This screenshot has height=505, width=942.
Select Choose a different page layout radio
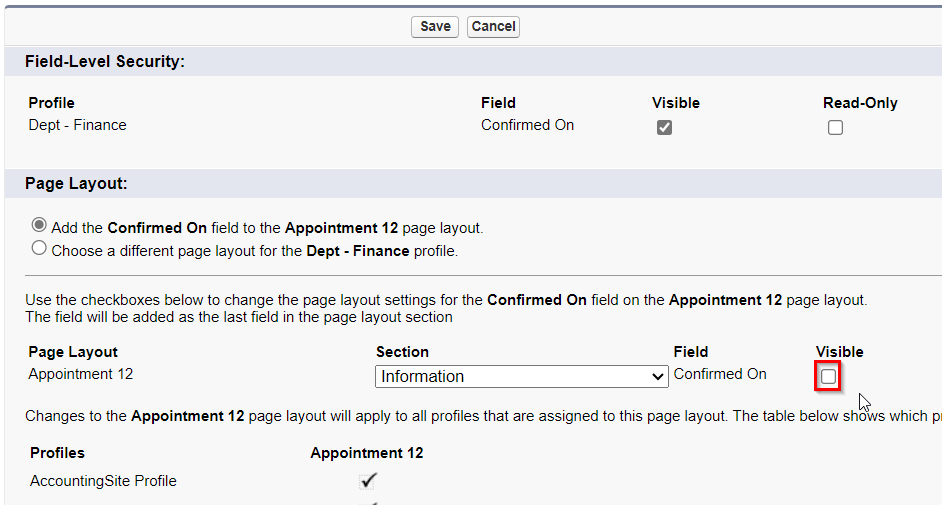point(39,248)
